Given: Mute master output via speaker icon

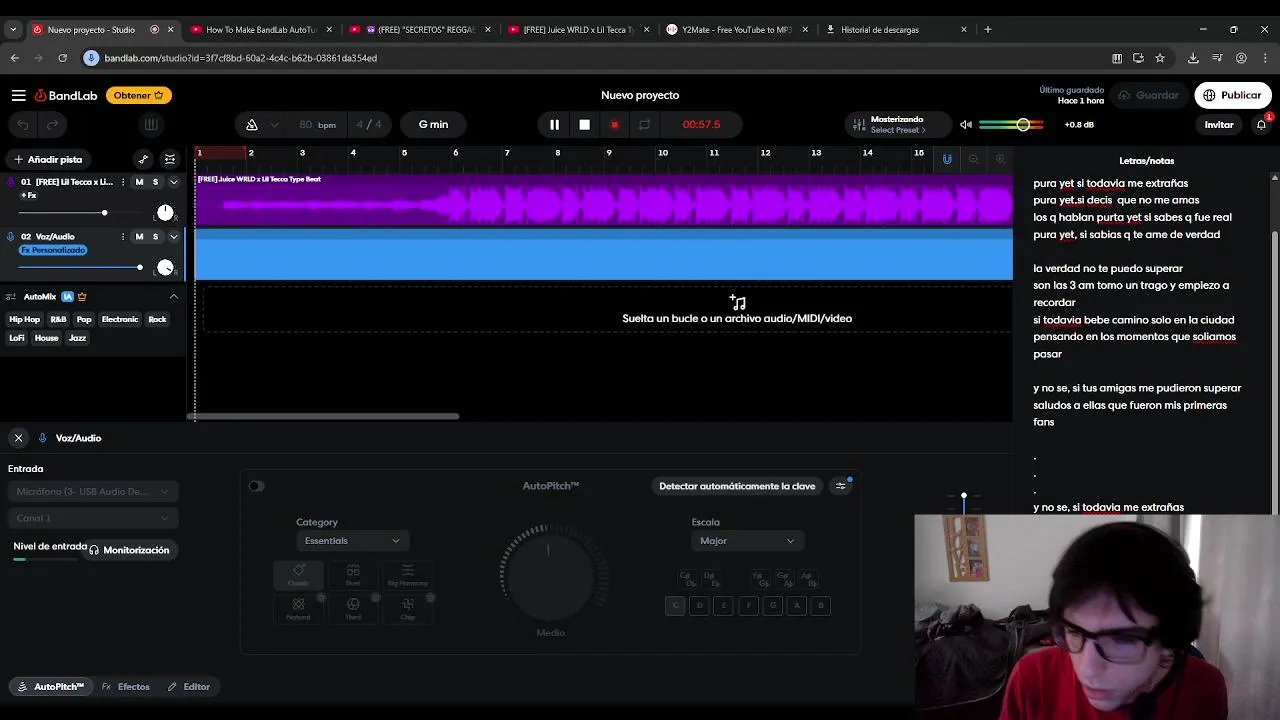Looking at the screenshot, I should coord(966,125).
